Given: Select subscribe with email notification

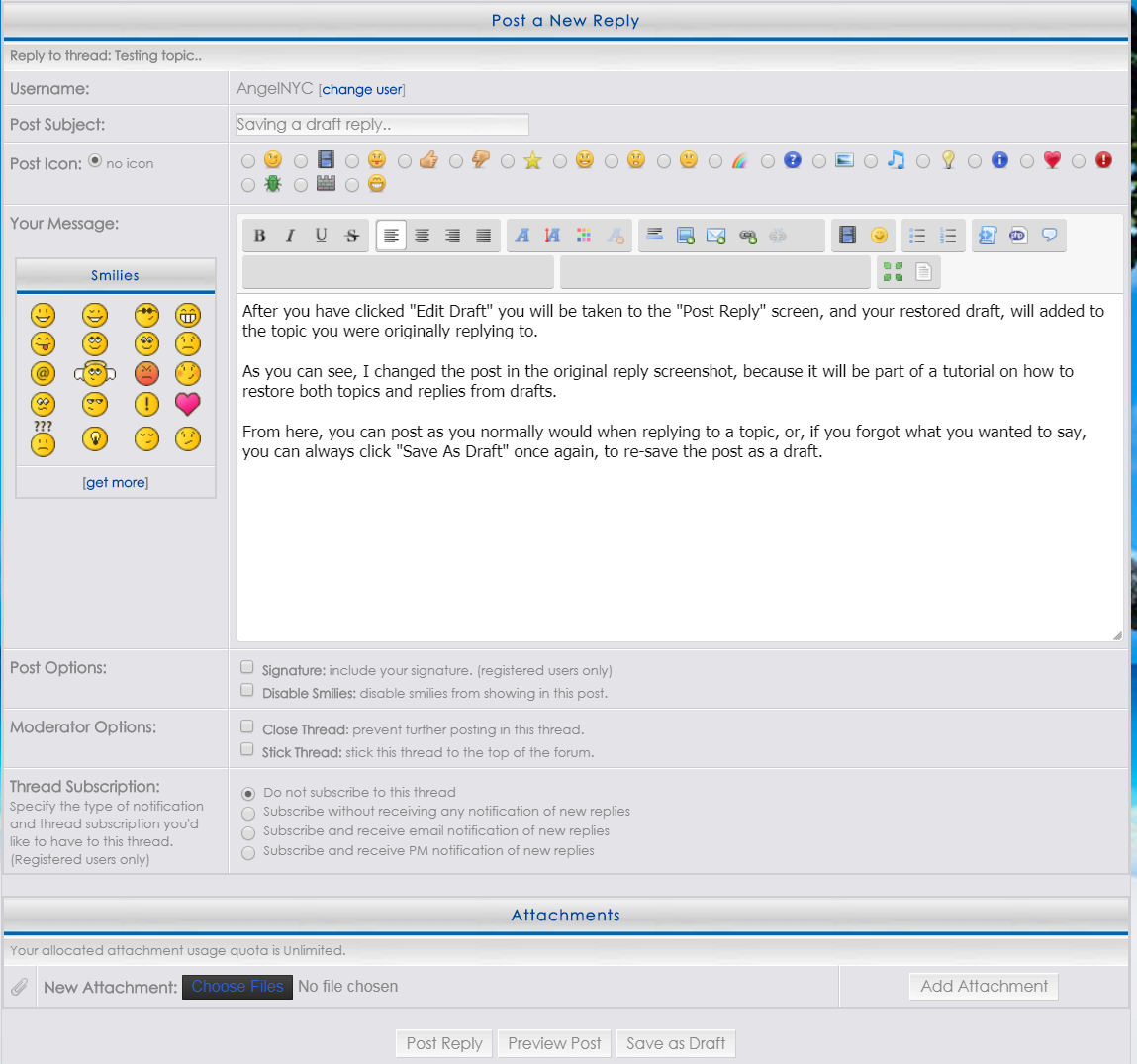Looking at the screenshot, I should tap(248, 832).
